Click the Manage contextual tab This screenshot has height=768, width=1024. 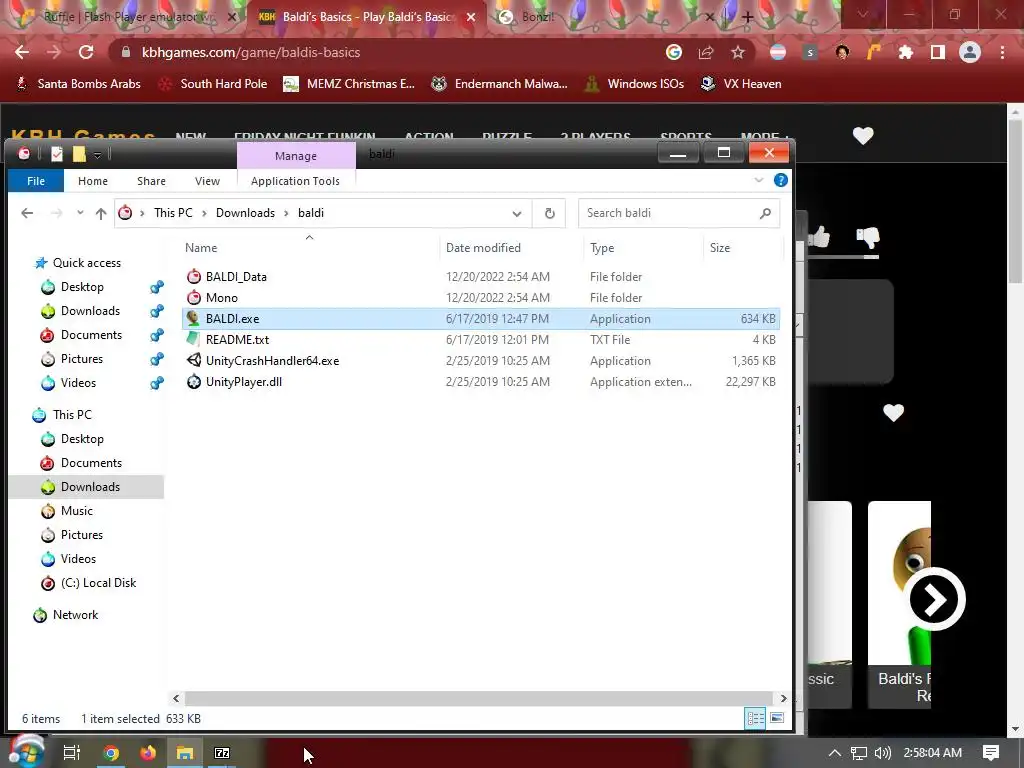pos(296,155)
